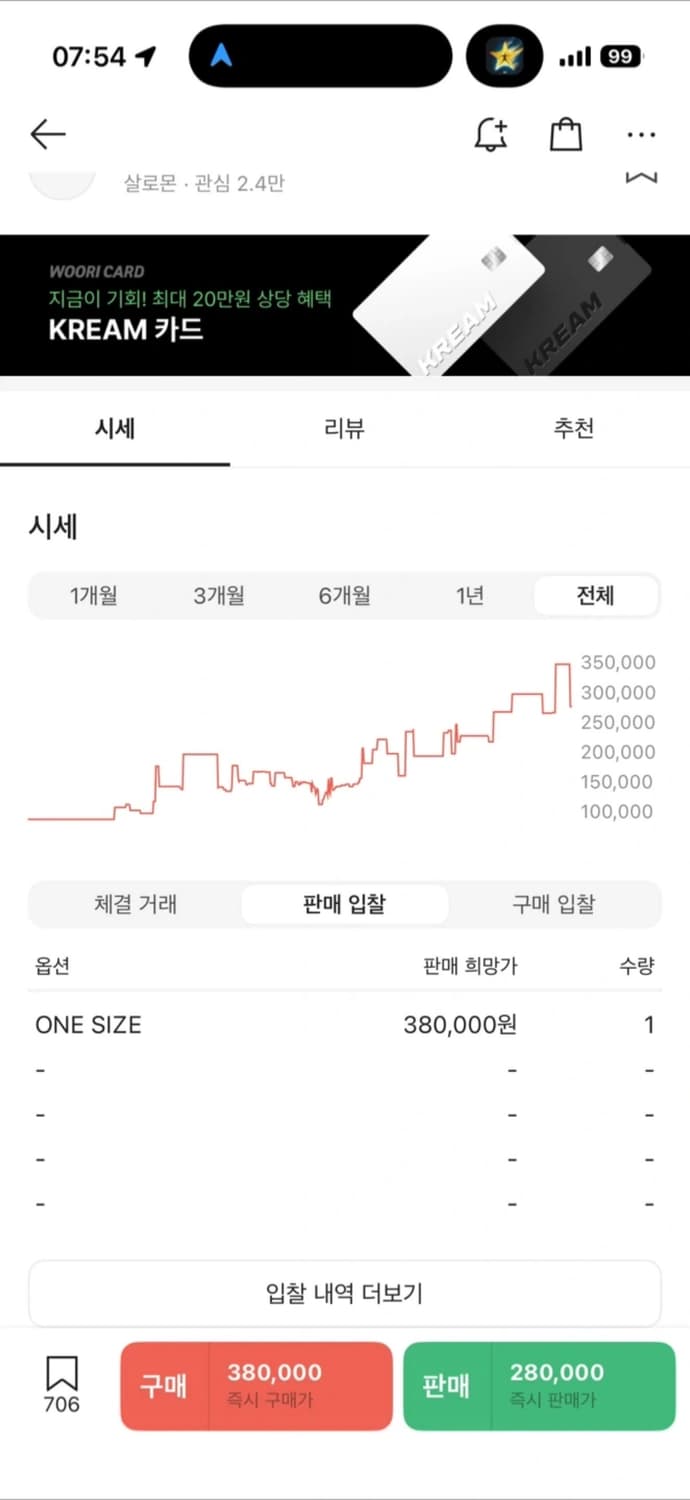Select the 전체 chart period

[x=595, y=596]
